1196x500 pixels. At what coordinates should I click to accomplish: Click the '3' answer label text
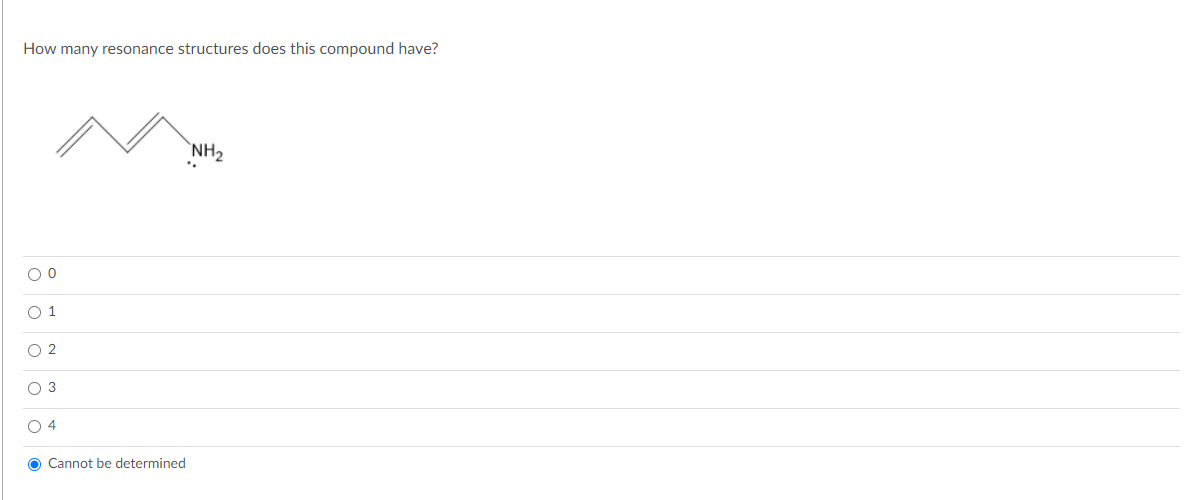[52, 388]
